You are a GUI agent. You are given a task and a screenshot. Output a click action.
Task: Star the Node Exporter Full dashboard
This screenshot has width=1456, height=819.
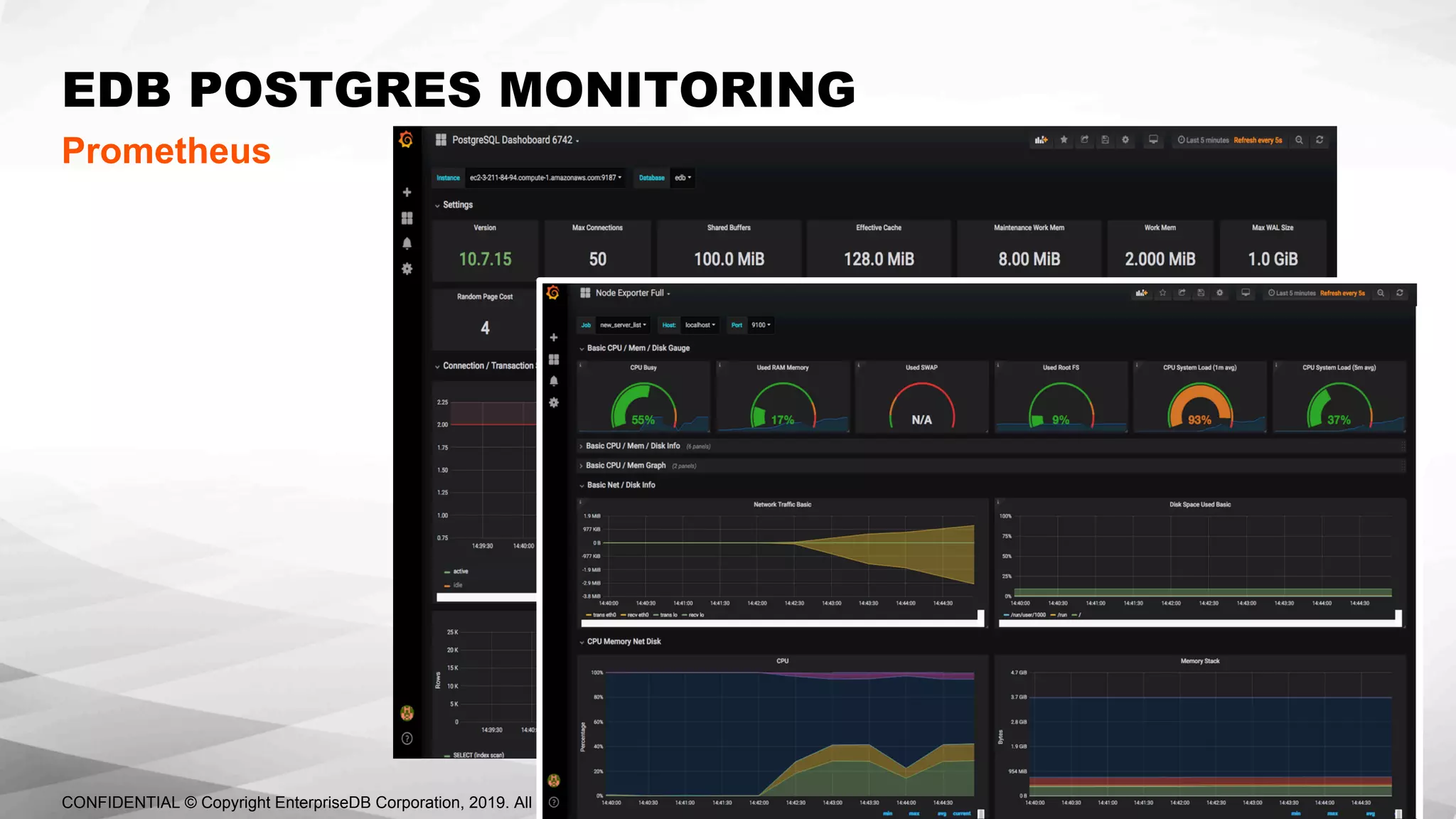[1162, 293]
